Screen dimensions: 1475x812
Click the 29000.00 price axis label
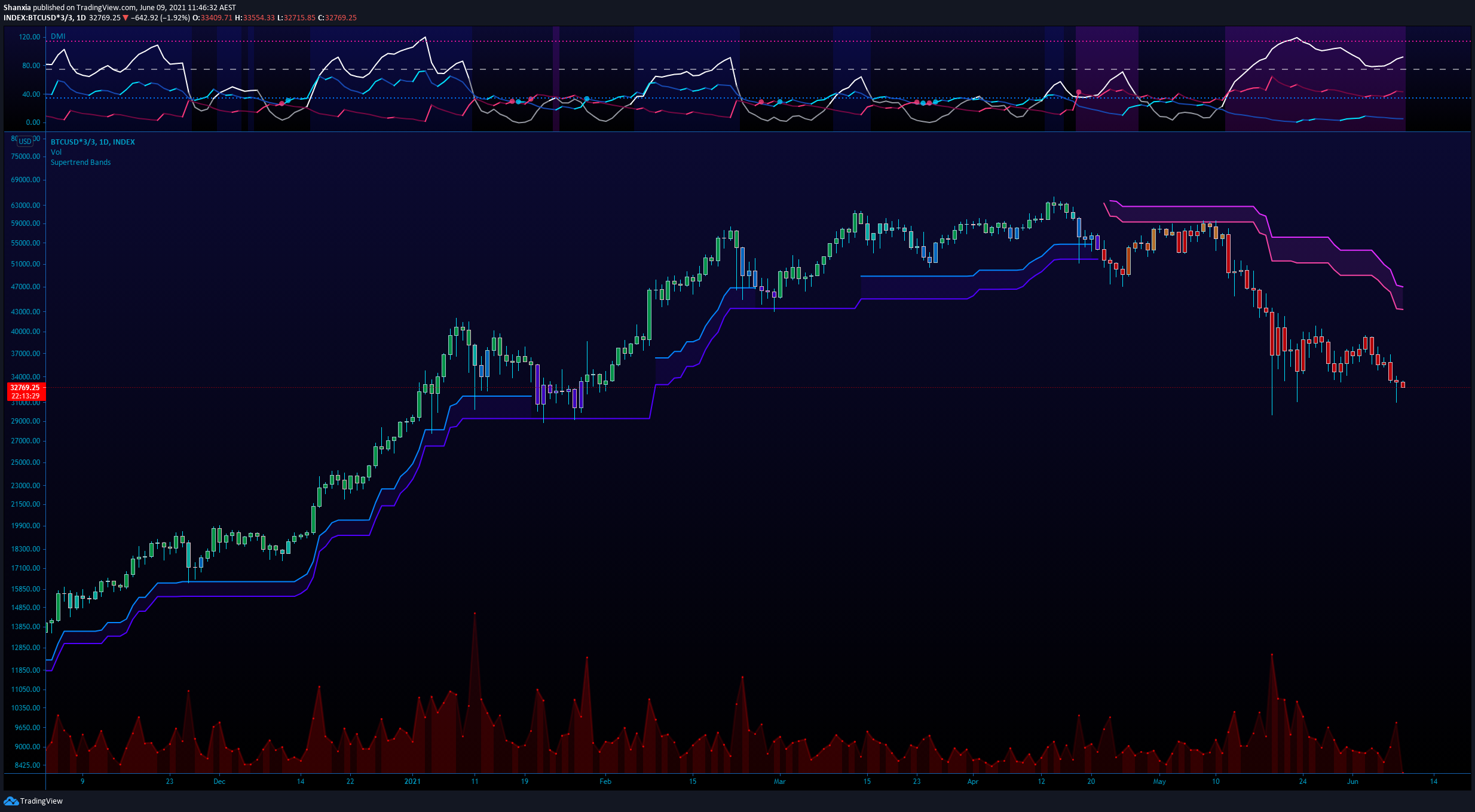point(26,421)
